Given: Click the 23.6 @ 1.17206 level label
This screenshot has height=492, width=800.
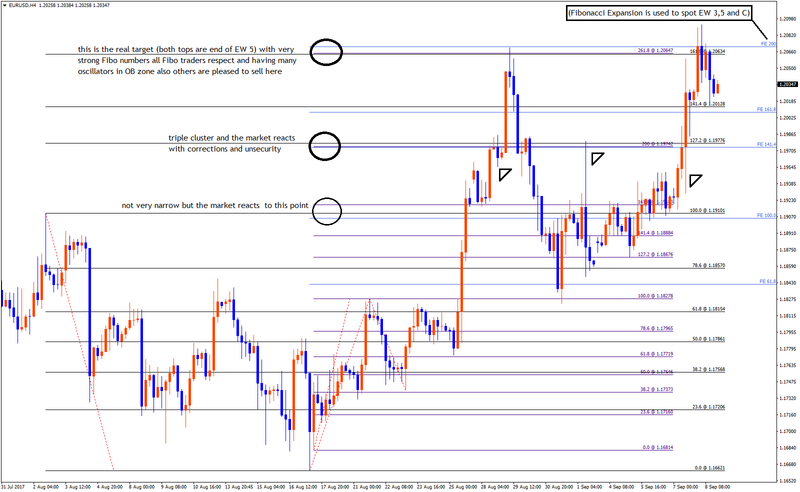Looking at the screenshot, I should tap(708, 407).
